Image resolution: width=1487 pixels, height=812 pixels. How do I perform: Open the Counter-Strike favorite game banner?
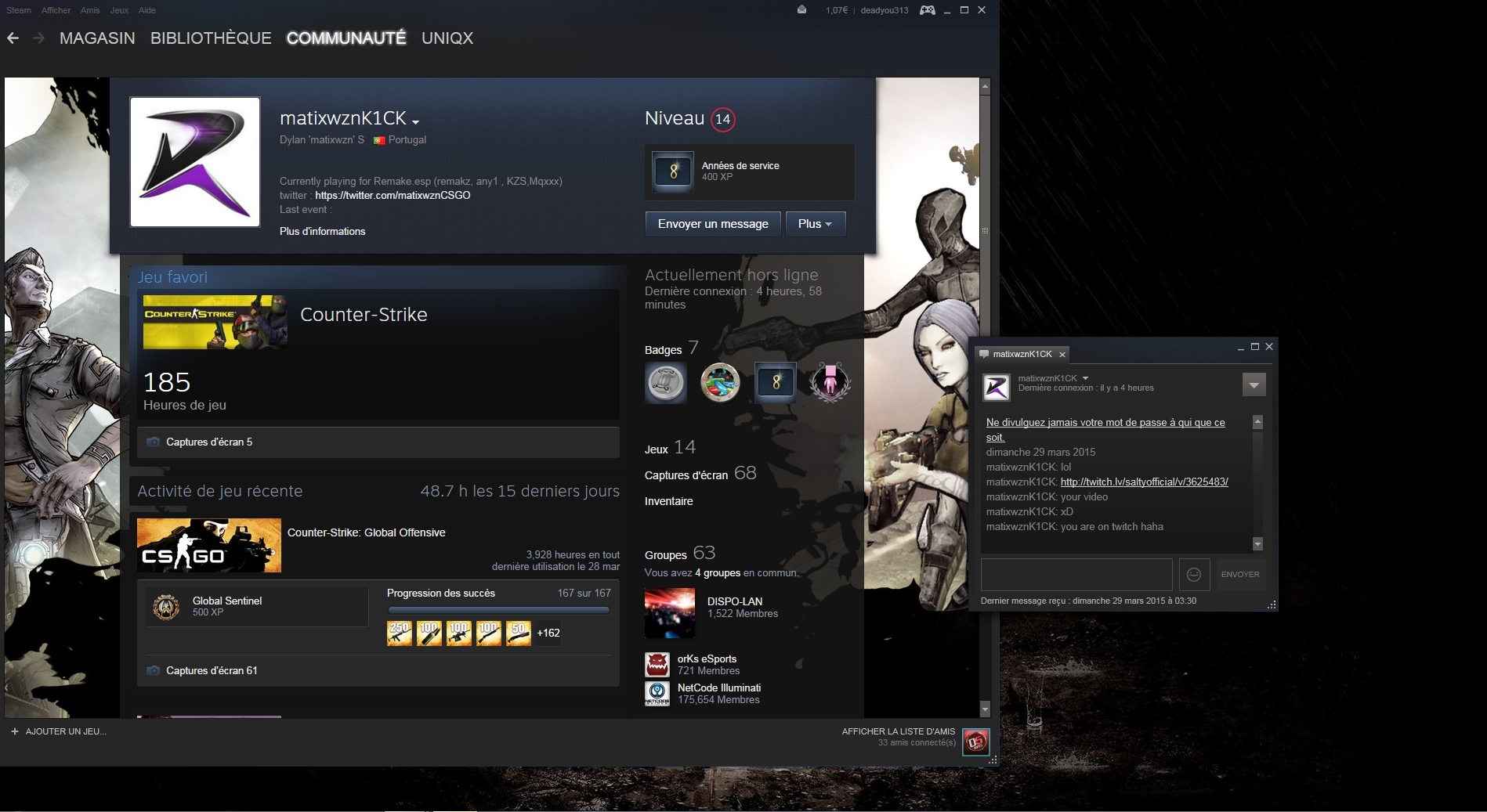tap(215, 322)
